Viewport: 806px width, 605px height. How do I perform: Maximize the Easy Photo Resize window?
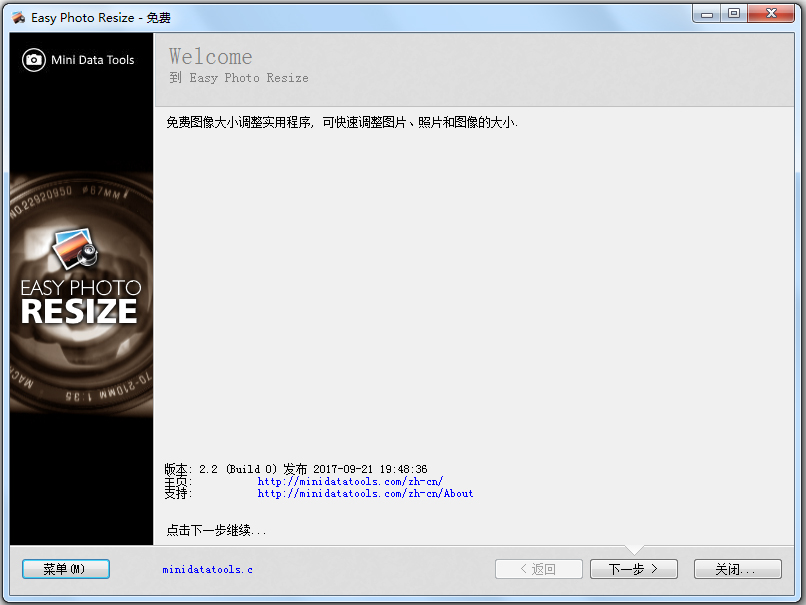pyautogui.click(x=734, y=14)
